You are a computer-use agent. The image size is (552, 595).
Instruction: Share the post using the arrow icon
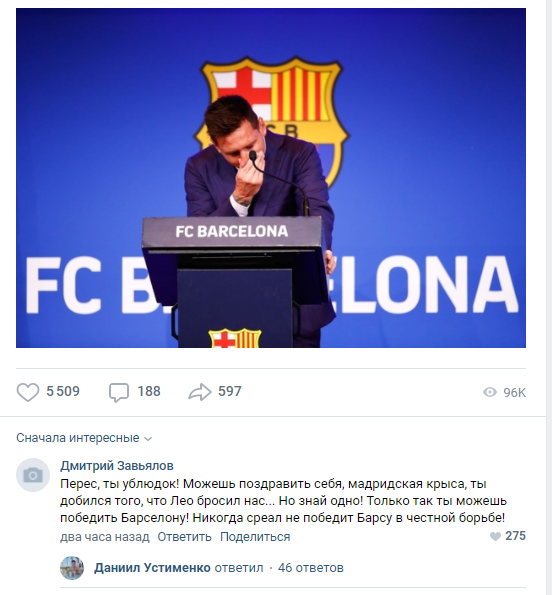(200, 392)
